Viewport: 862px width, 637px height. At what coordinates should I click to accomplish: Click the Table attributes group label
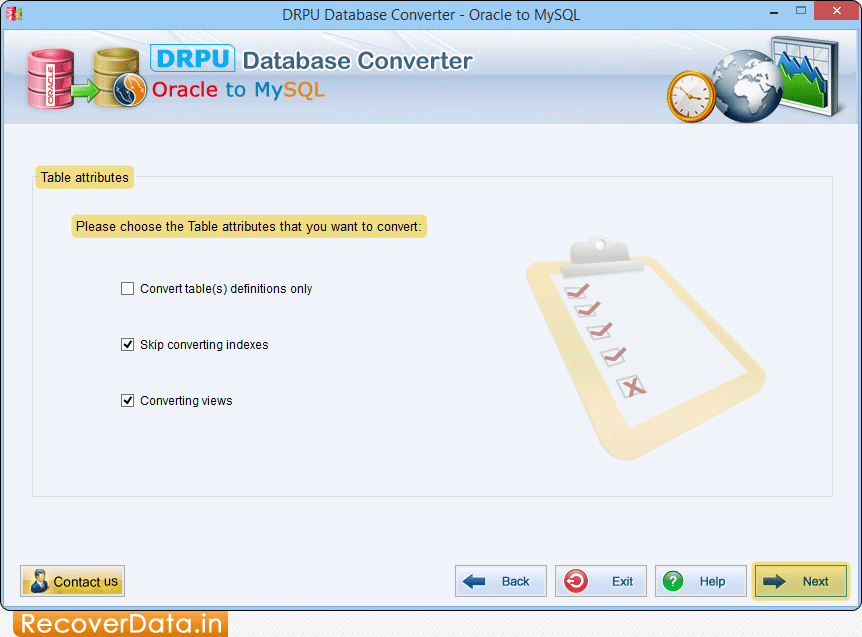coord(85,178)
